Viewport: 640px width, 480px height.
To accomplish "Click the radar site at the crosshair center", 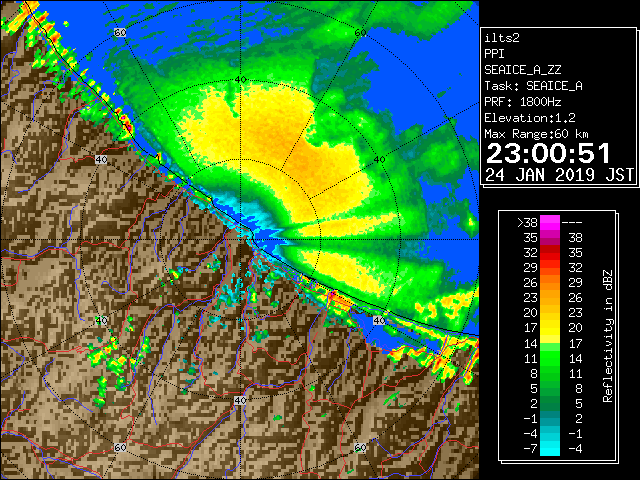I will (241, 240).
